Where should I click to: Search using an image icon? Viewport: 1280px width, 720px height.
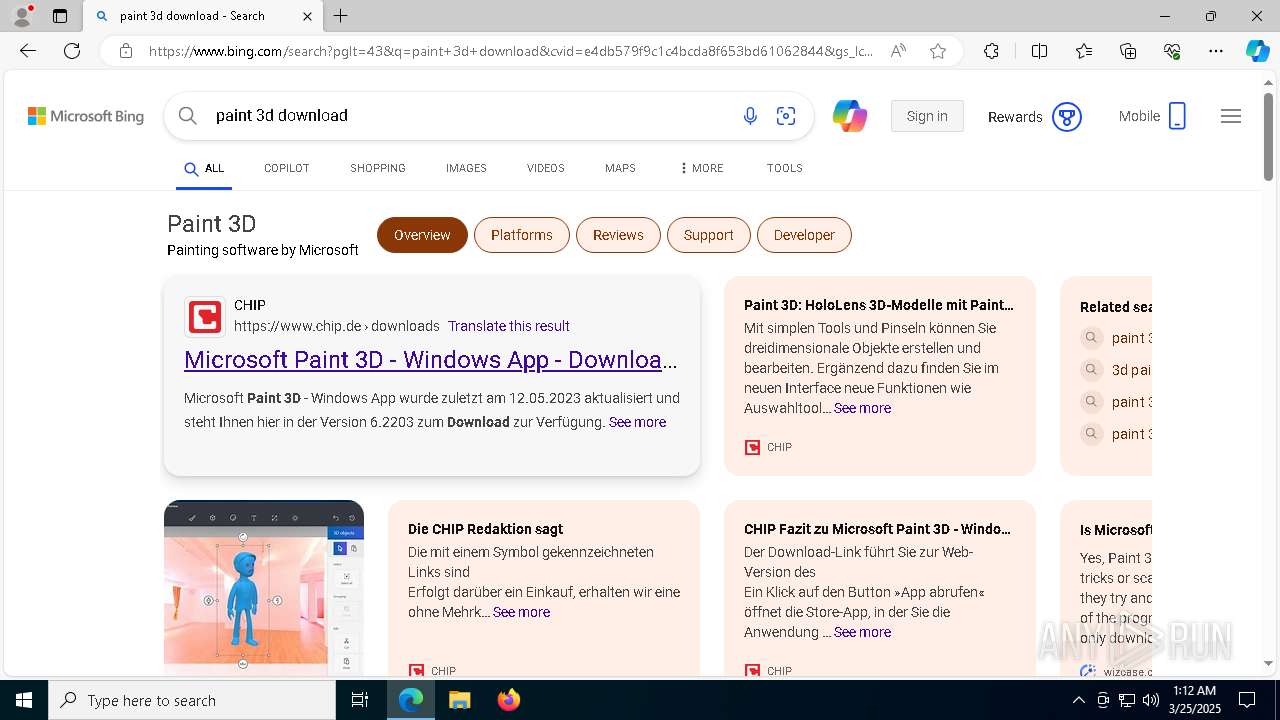click(x=786, y=116)
